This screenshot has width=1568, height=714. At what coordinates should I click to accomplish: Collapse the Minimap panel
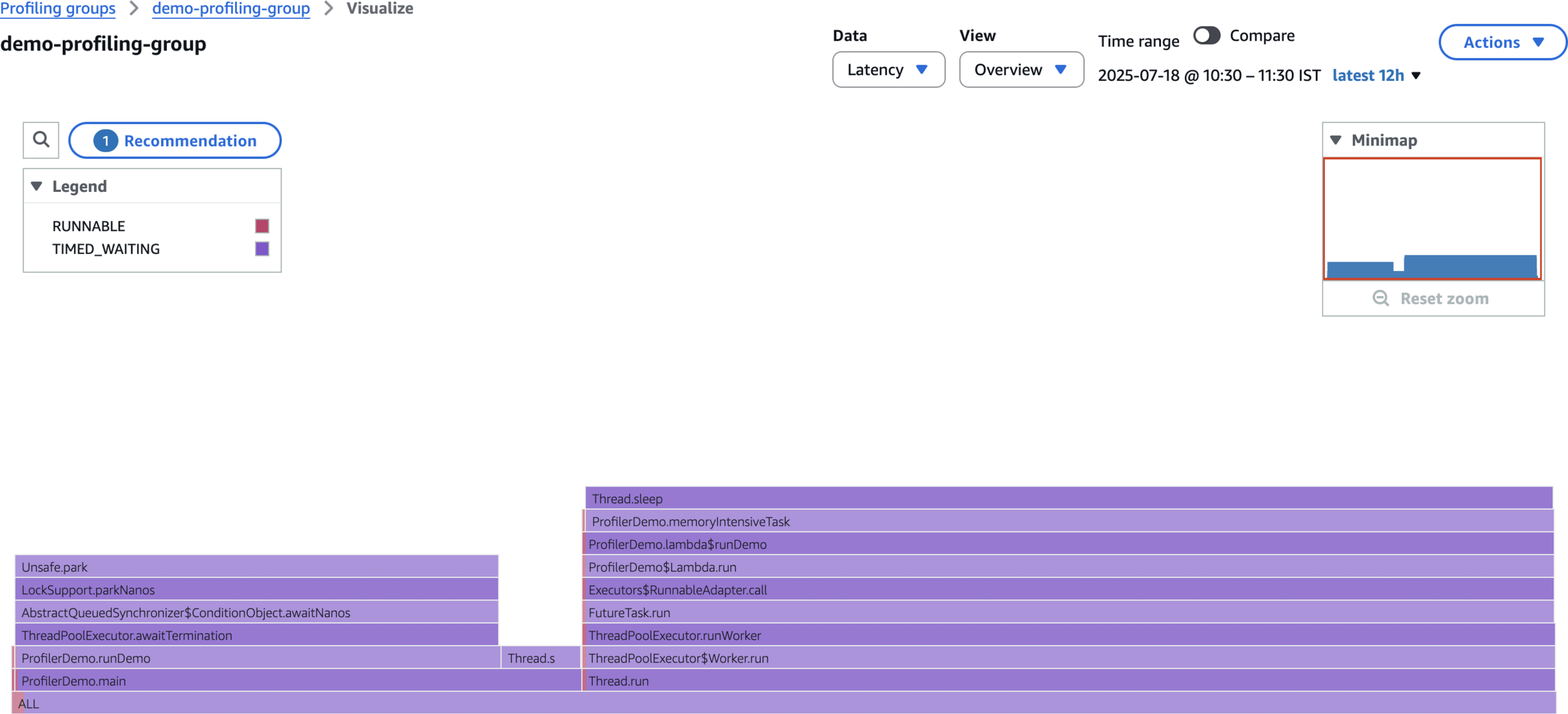1336,140
